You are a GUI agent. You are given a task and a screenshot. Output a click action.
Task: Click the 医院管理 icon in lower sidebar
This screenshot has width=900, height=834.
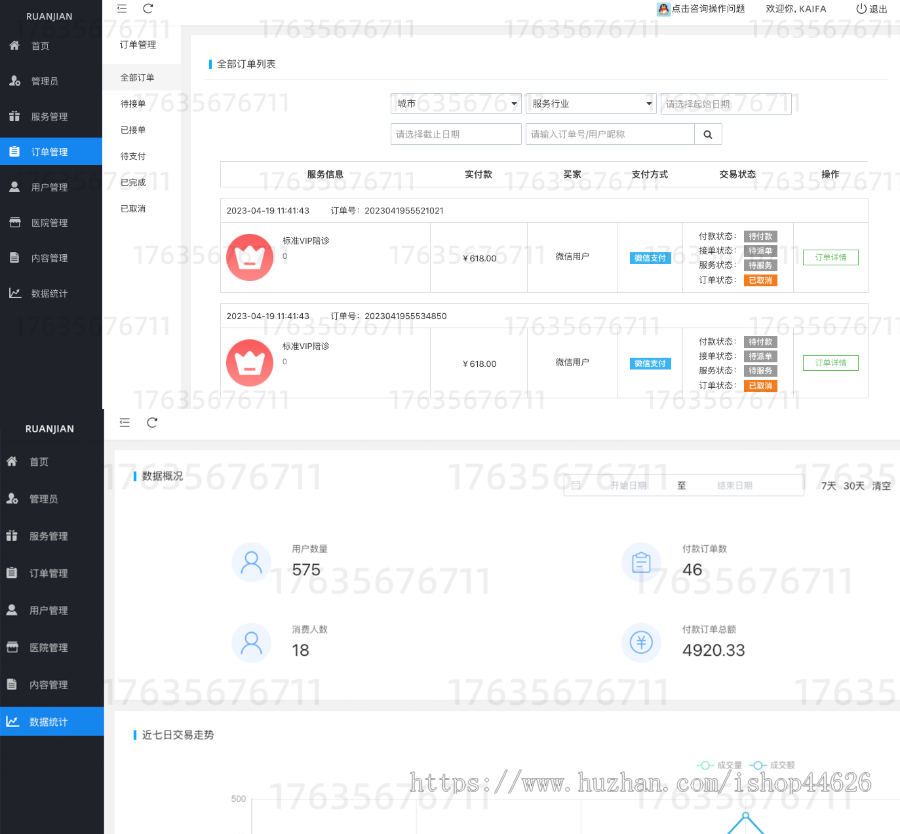(x=12, y=647)
